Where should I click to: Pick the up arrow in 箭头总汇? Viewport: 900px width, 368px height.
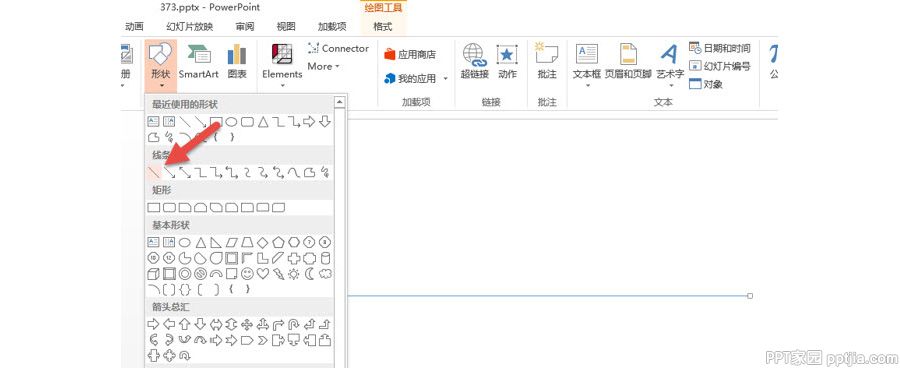tap(185, 324)
